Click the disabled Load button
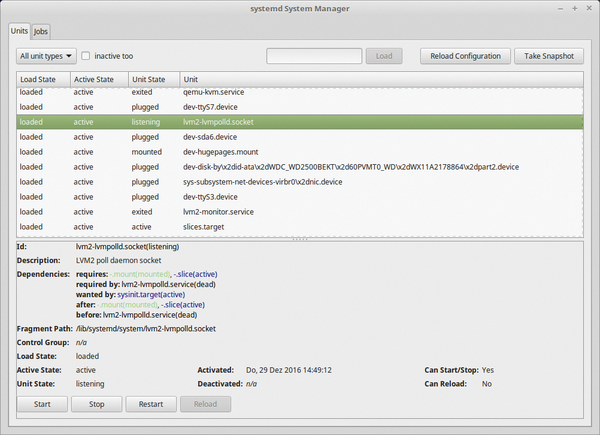600x435 pixels. click(x=384, y=56)
